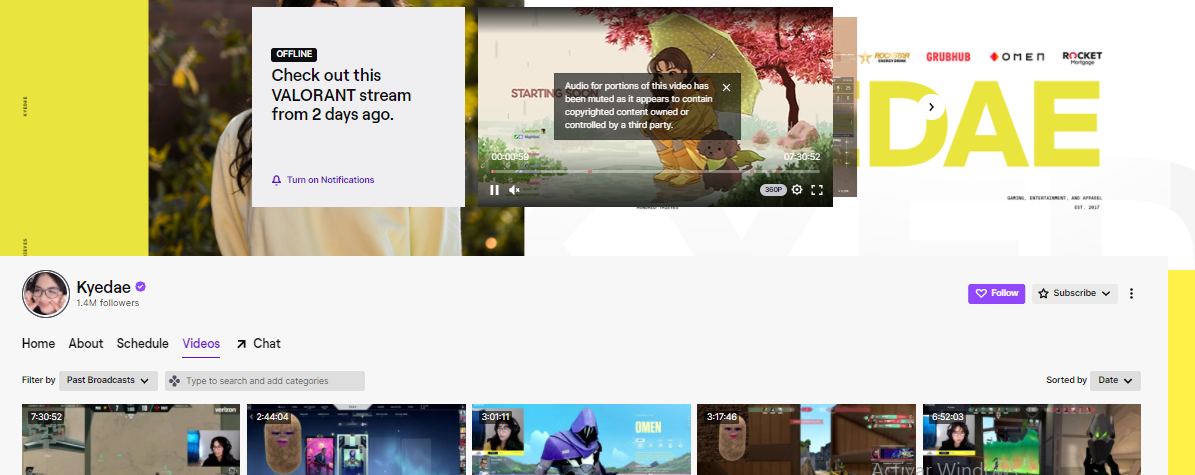1195x475 pixels.
Task: Open the 2:44:04 broadcast thumbnail
Action: pyautogui.click(x=356, y=440)
